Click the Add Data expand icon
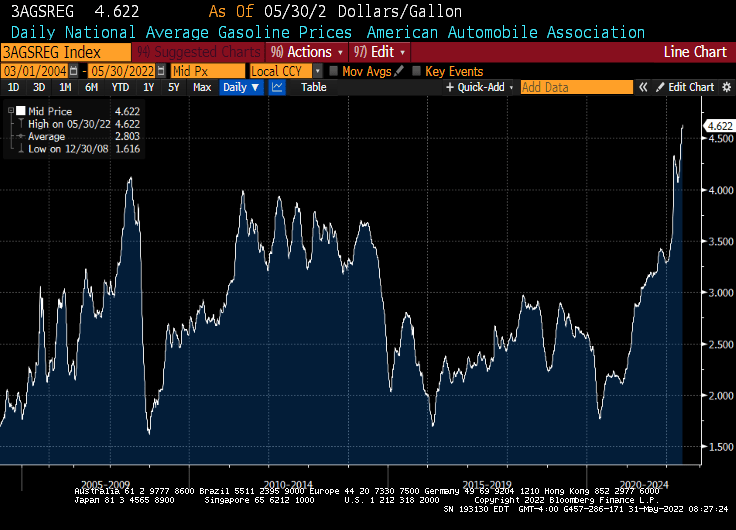 [x=643, y=87]
